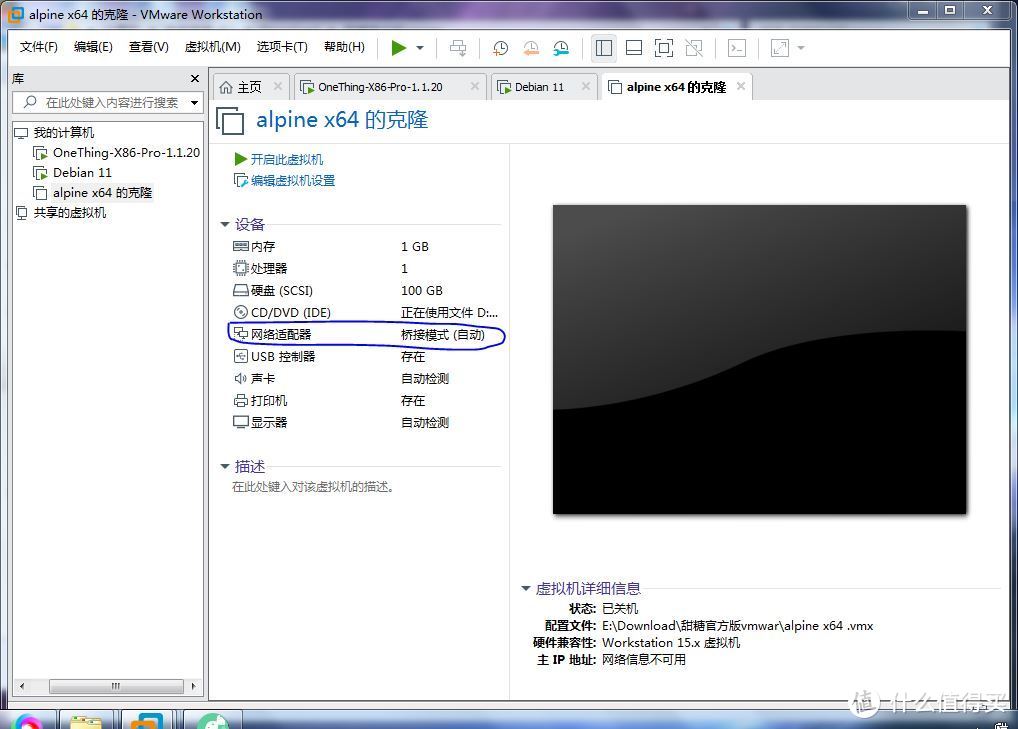Screen dimensions: 1018x729
Task: Select the 网络适配器 device entry
Action: tap(283, 334)
